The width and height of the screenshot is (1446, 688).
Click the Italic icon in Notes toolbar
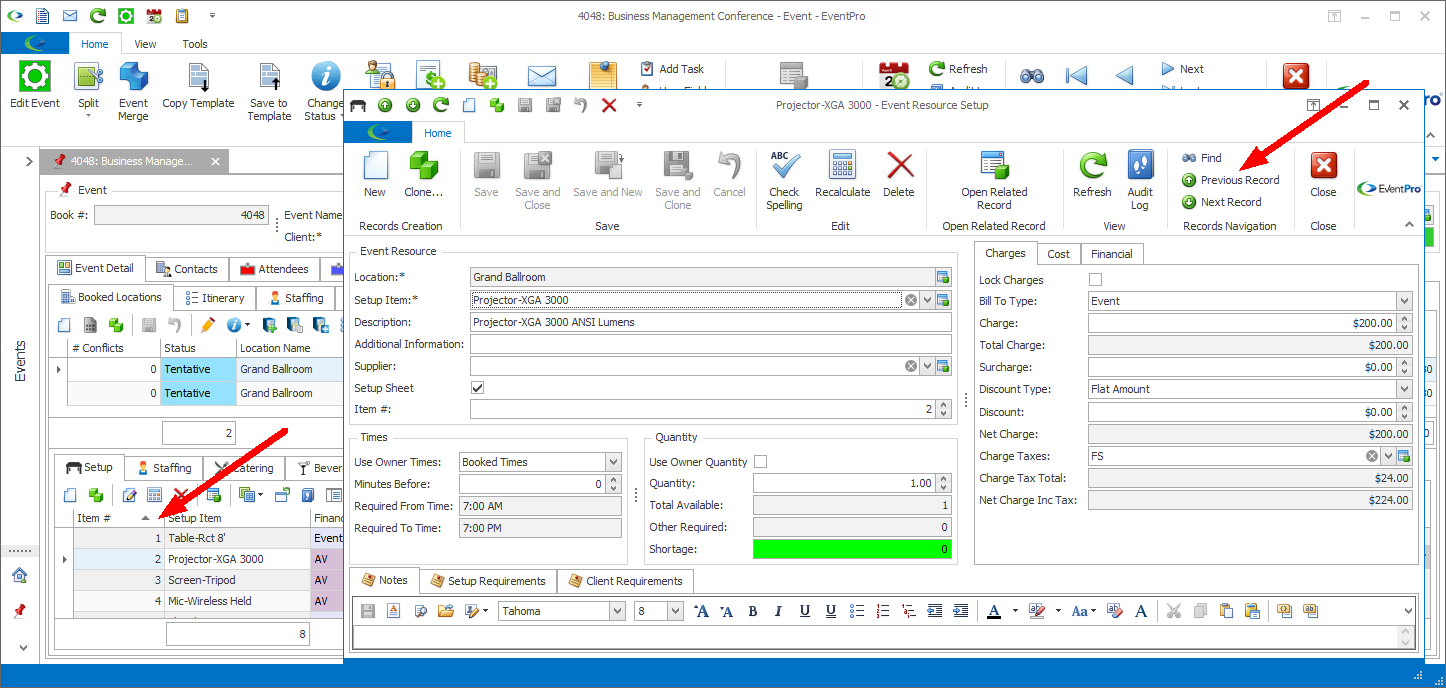click(x=779, y=611)
